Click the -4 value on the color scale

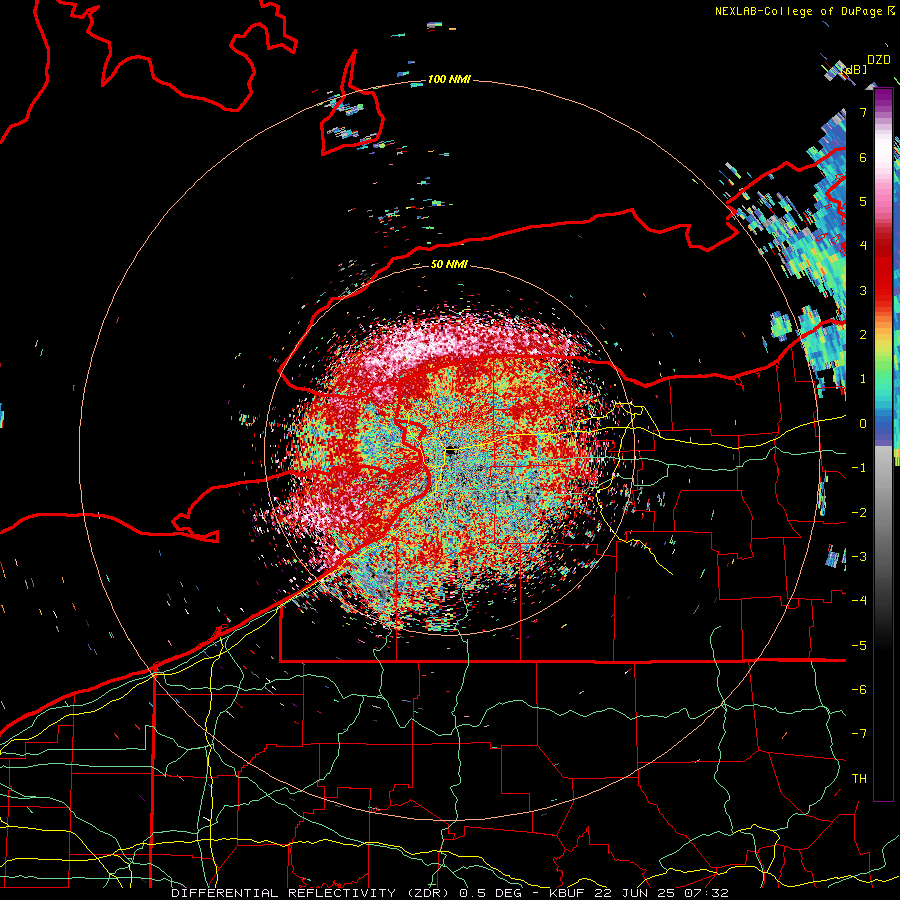tap(859, 601)
